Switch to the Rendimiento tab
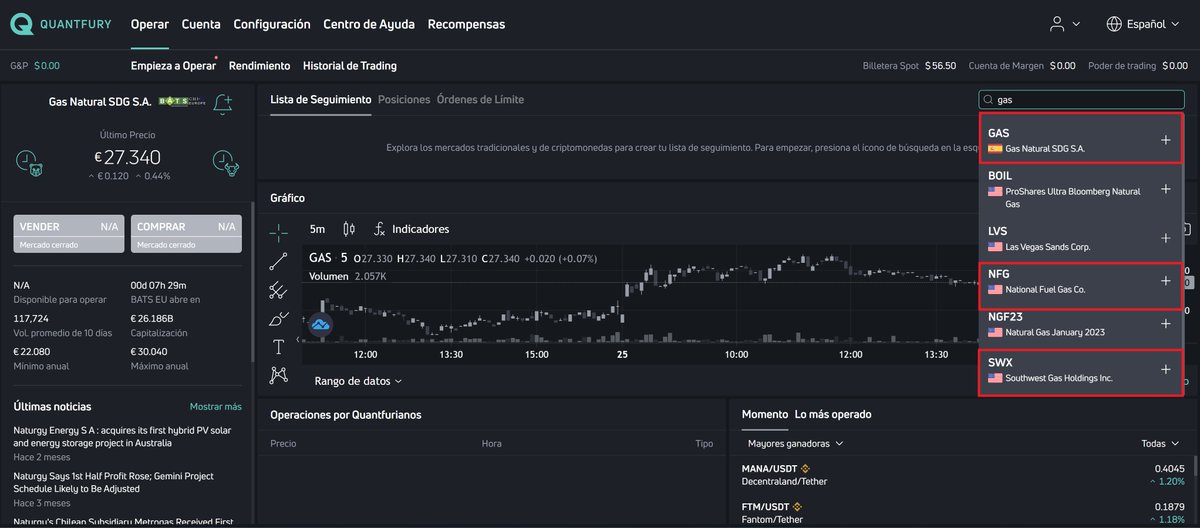 click(259, 66)
